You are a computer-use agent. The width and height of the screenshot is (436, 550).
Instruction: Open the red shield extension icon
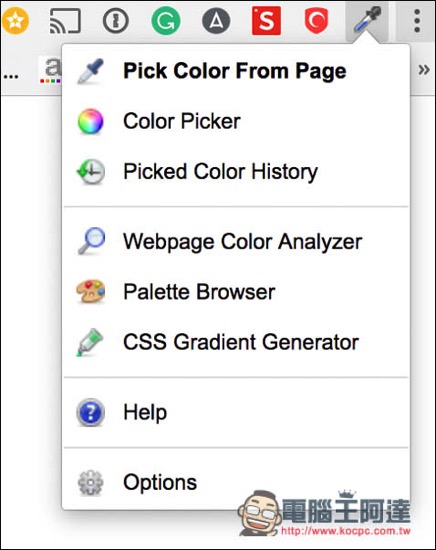(x=316, y=21)
